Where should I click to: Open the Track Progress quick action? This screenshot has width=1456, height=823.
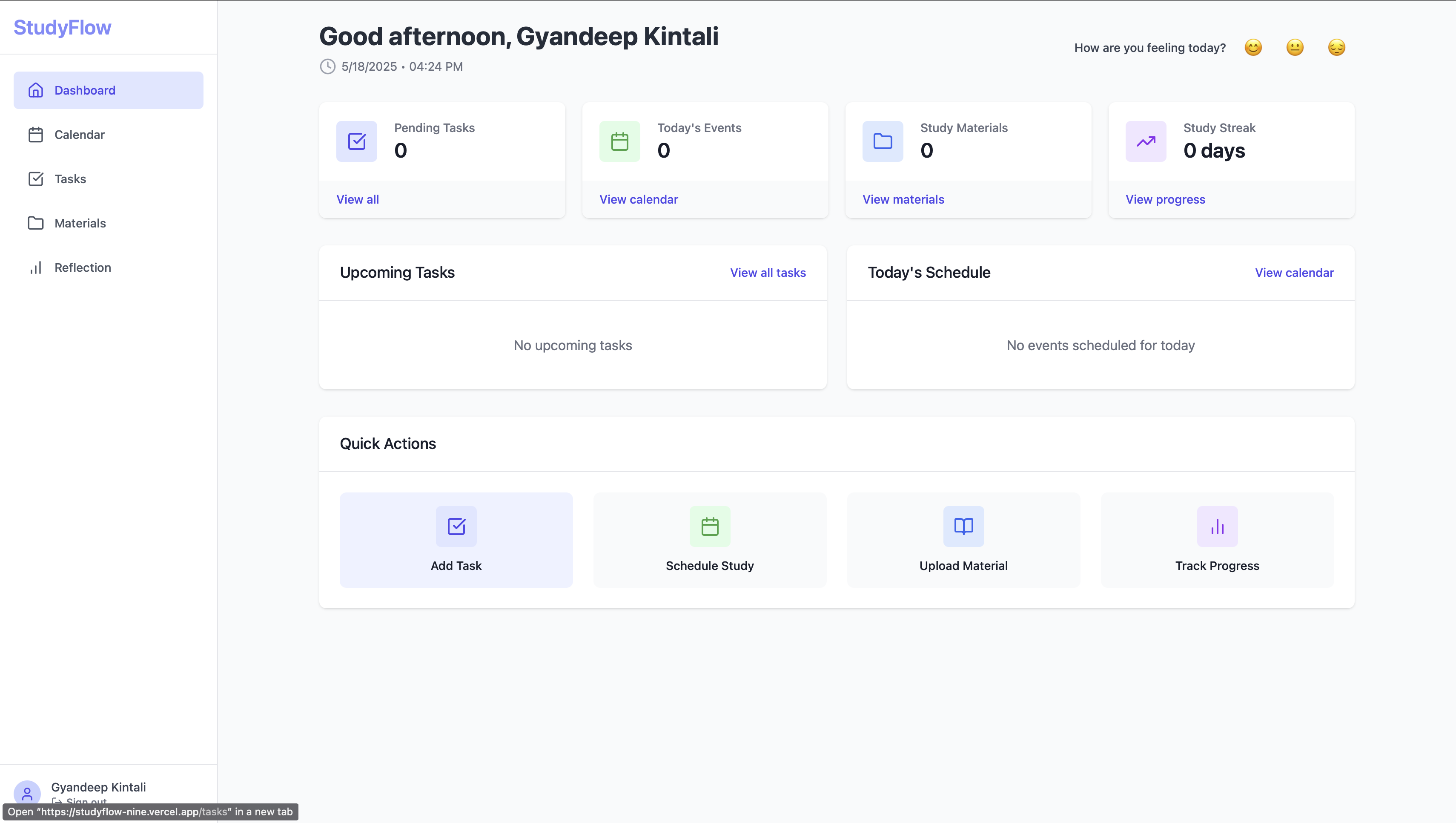pyautogui.click(x=1217, y=540)
